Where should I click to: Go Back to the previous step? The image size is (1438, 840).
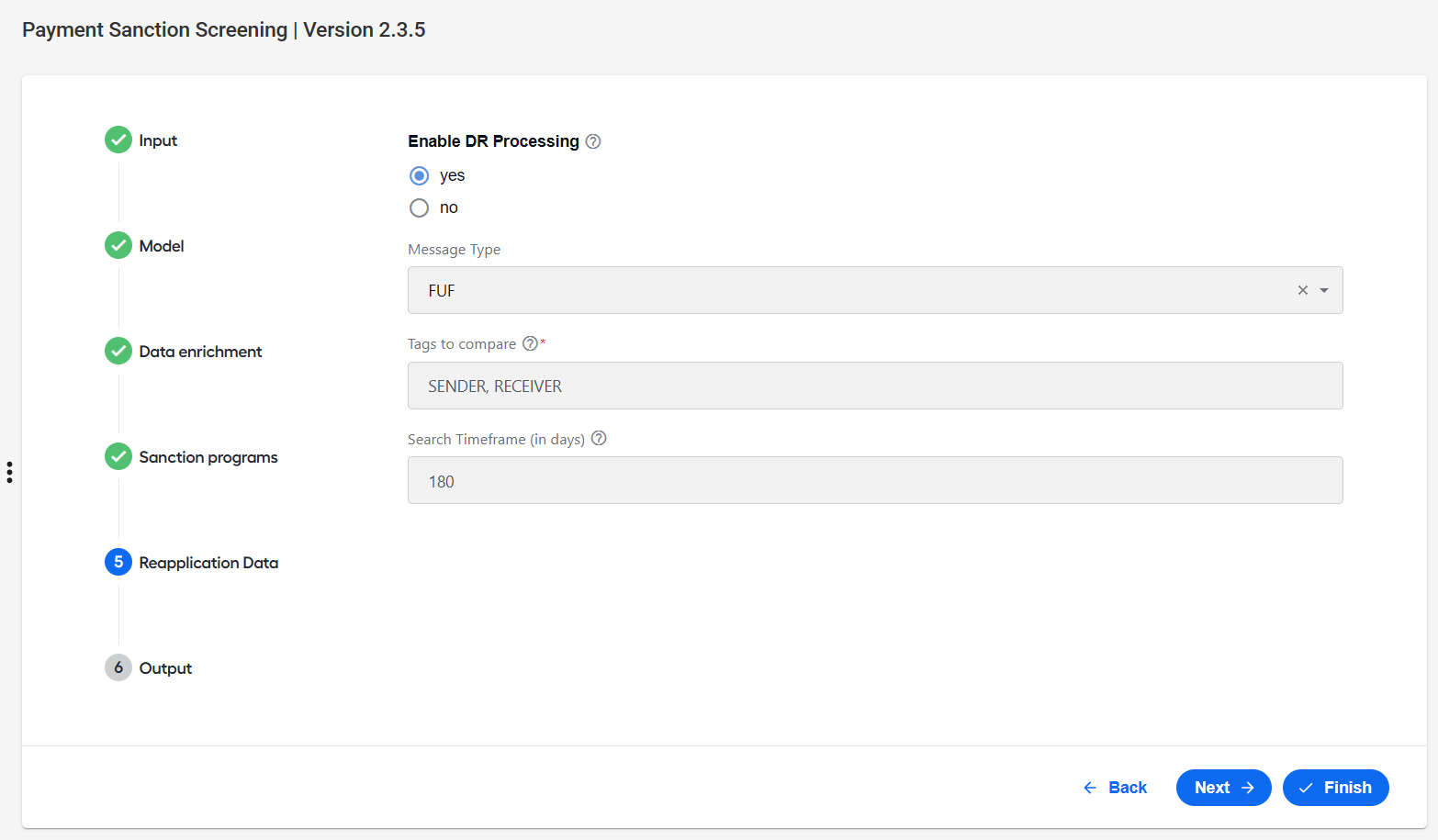pyautogui.click(x=1115, y=788)
